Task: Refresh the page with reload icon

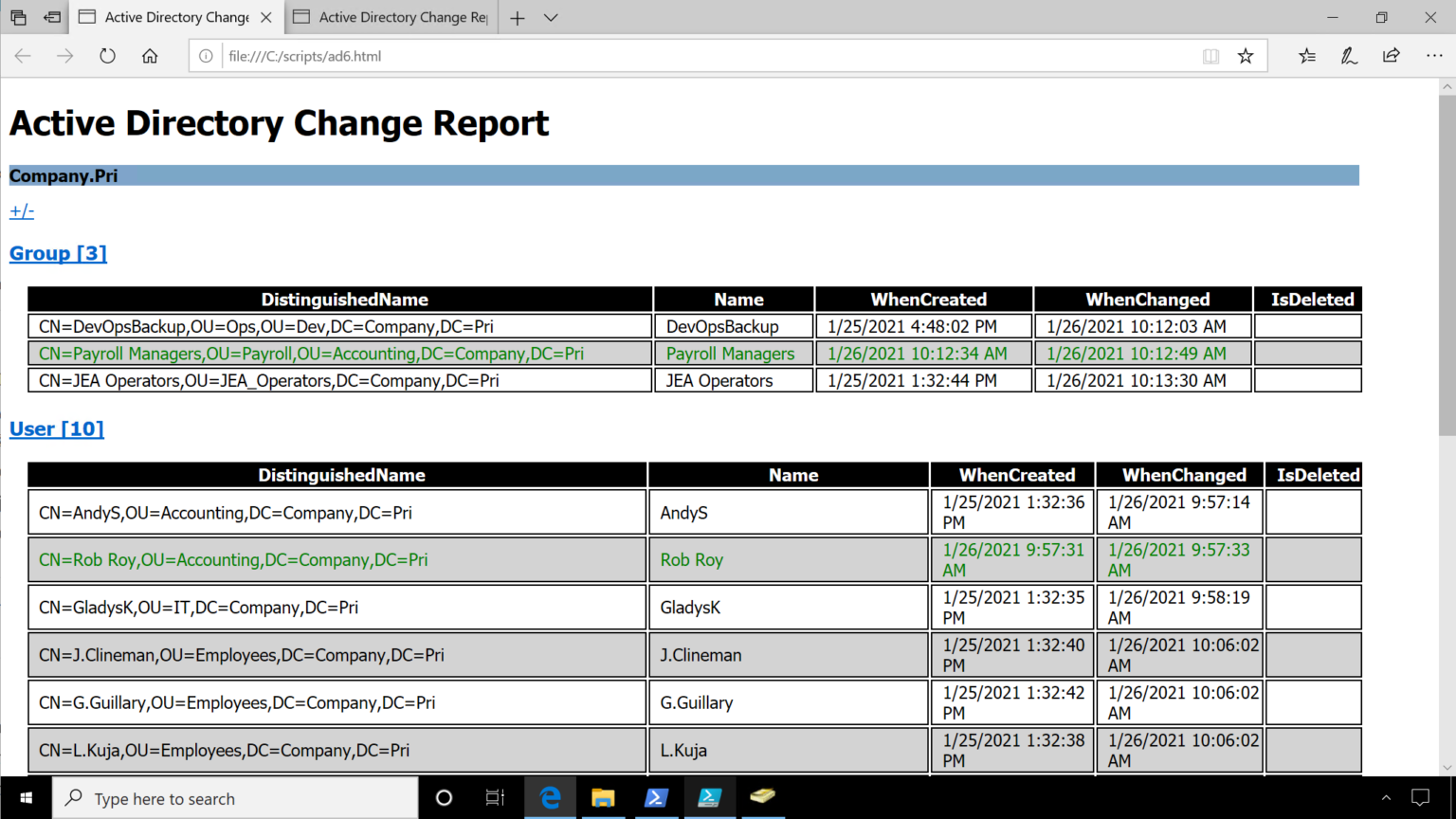Action: point(107,56)
